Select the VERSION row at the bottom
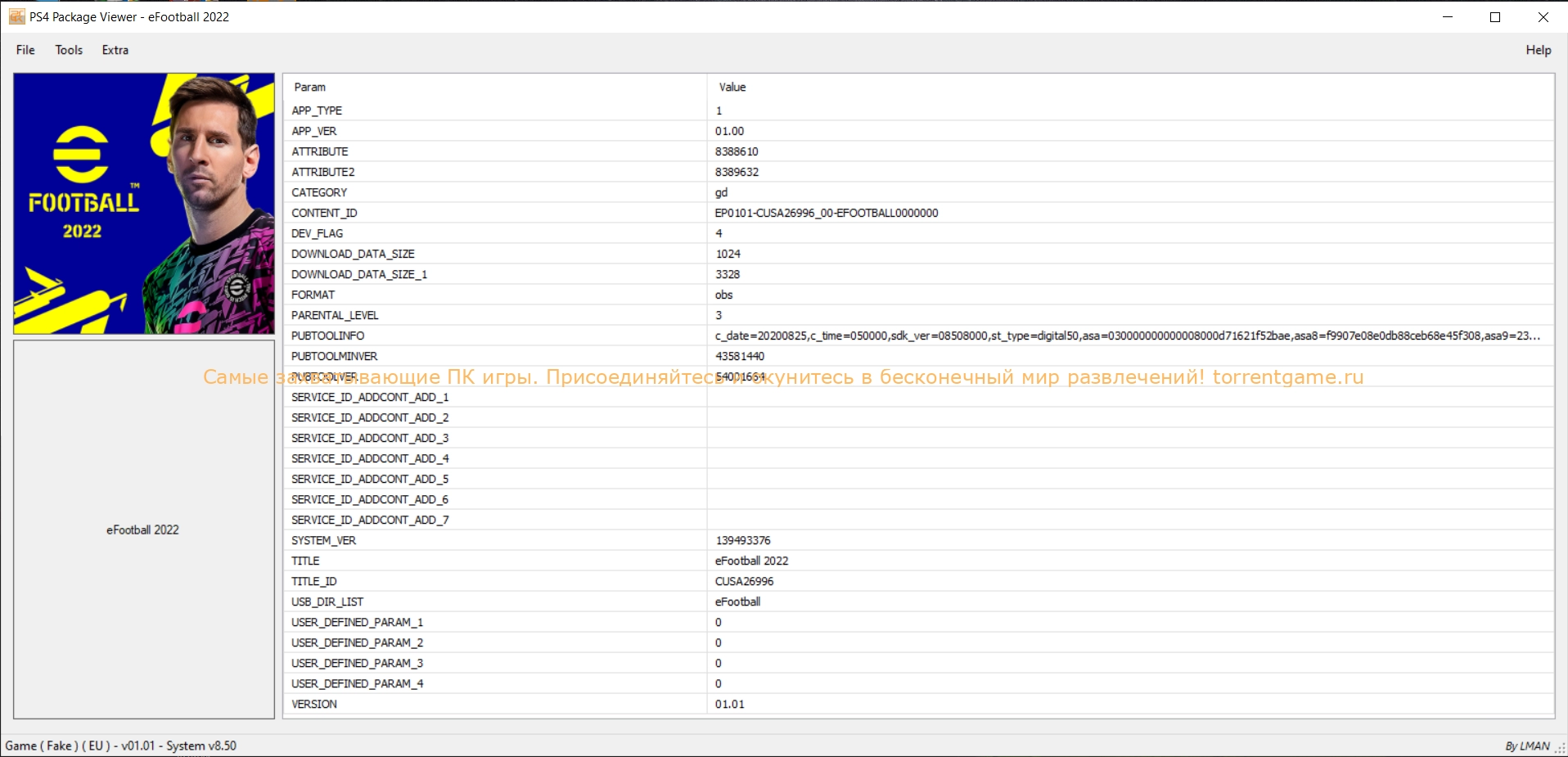The image size is (1568, 757). 314,704
